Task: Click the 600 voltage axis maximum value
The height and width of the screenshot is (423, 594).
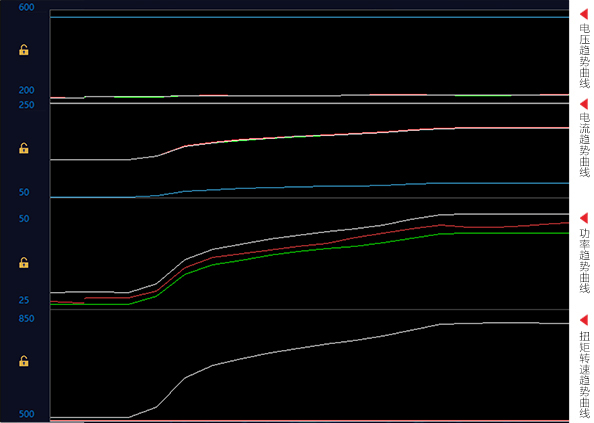Action: (27, 7)
